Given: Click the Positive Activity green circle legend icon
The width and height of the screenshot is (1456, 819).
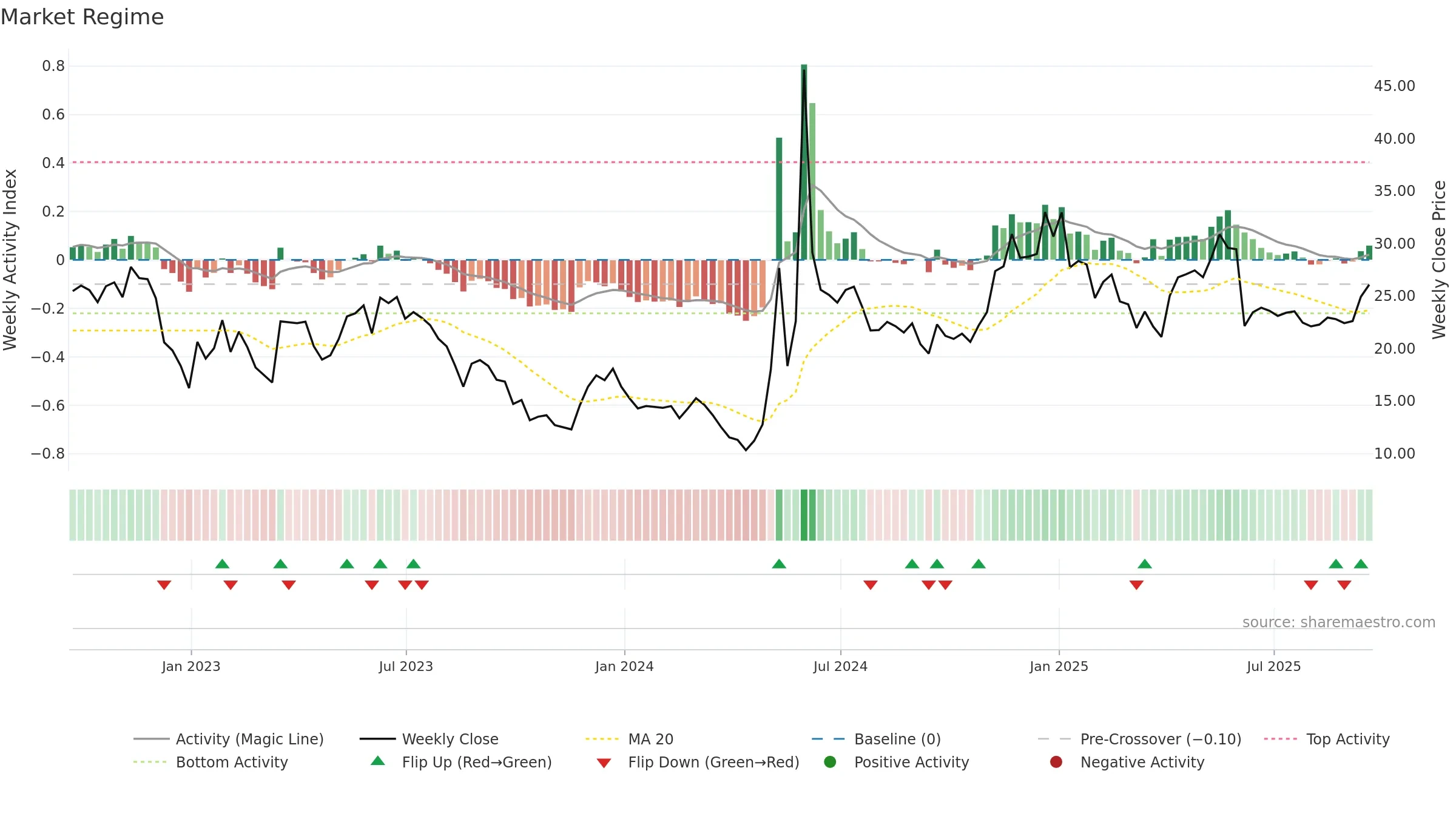Looking at the screenshot, I should 831,761.
